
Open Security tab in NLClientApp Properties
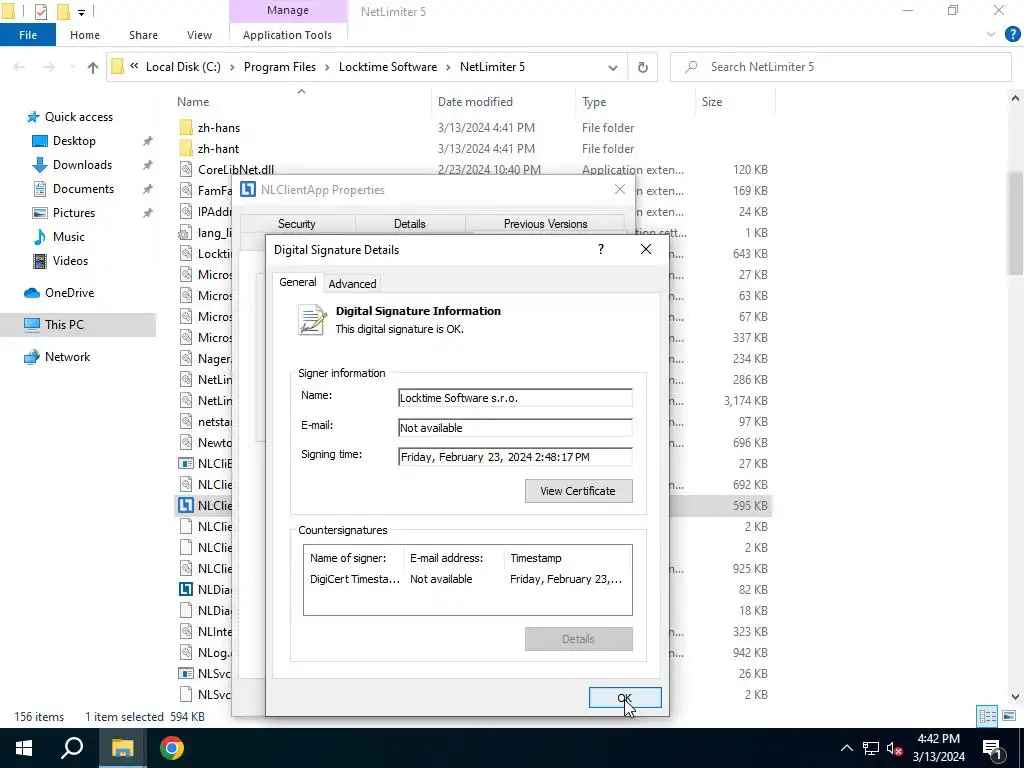[x=296, y=224]
